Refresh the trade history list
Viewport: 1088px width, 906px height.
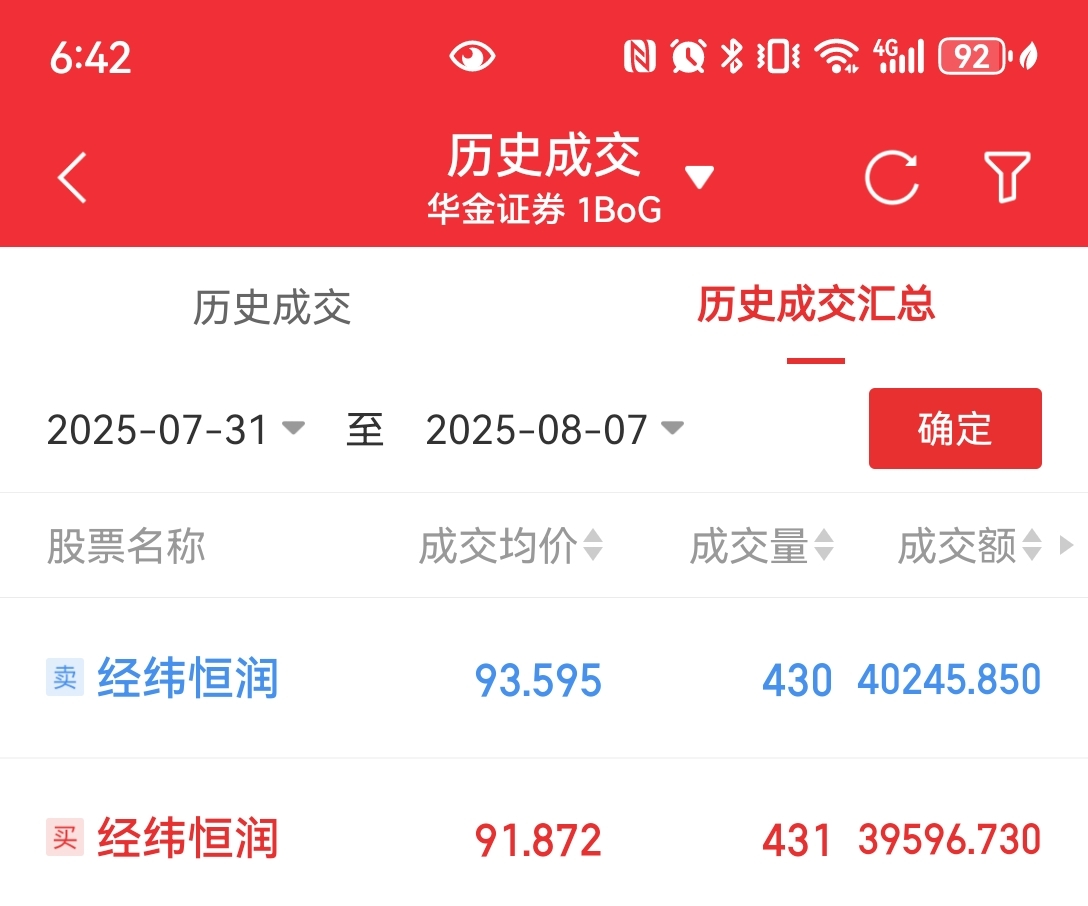pos(892,178)
